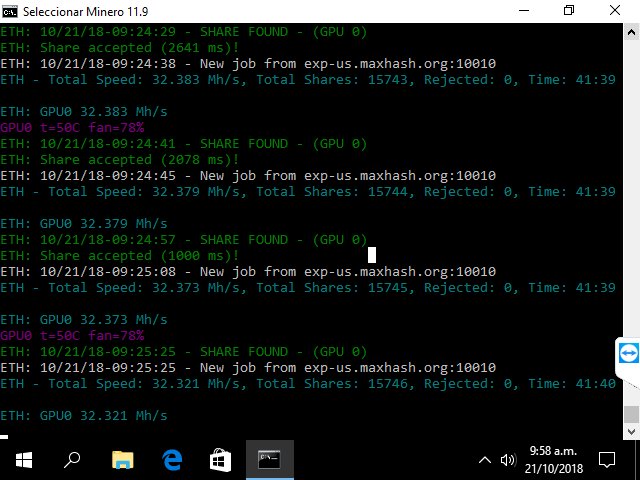Screen dimensions: 640x480
Task: Click the 'ETH: GPU0 32.379 Mh/s' line
Action: pos(84,224)
